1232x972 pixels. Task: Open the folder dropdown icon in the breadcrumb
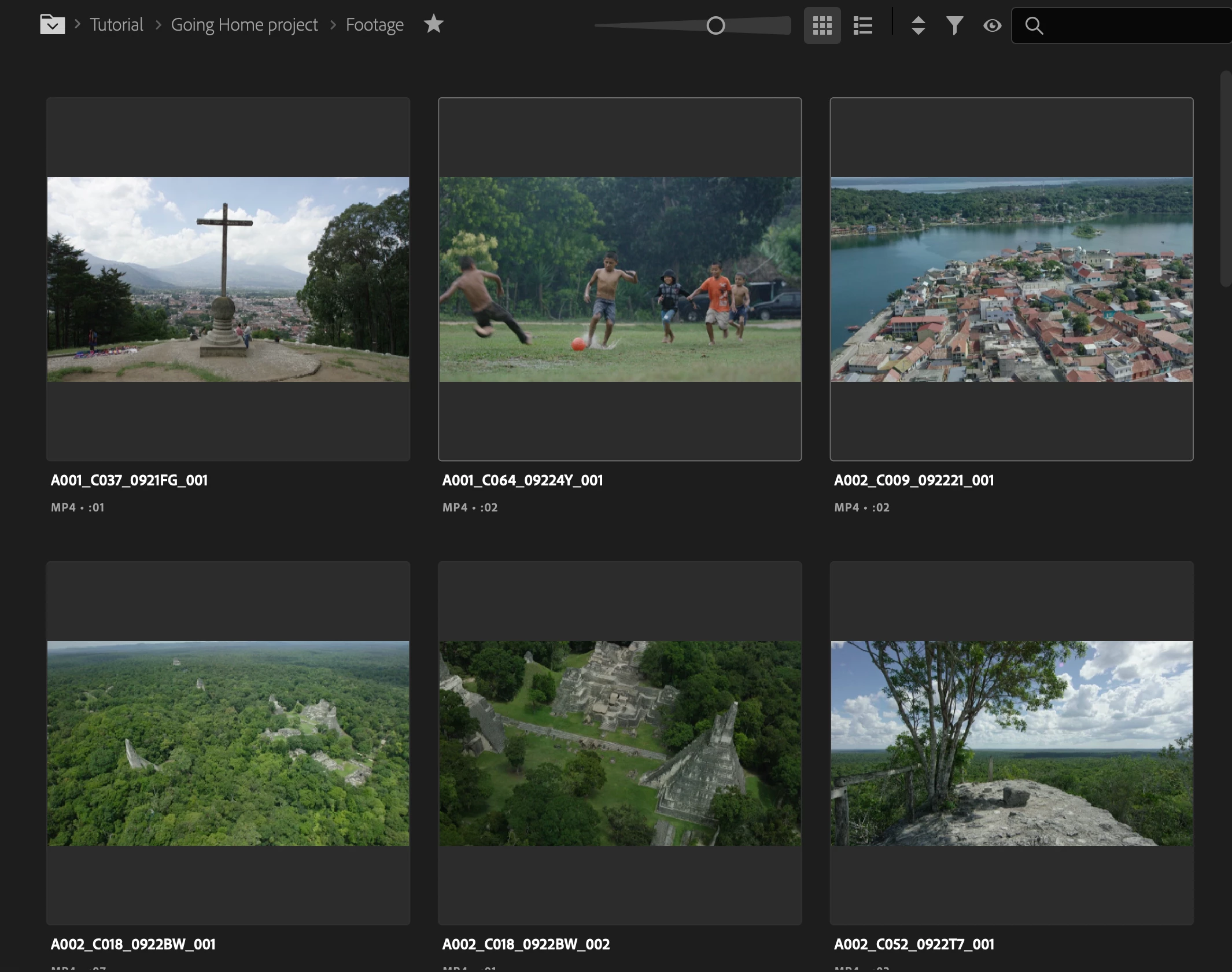(x=52, y=24)
